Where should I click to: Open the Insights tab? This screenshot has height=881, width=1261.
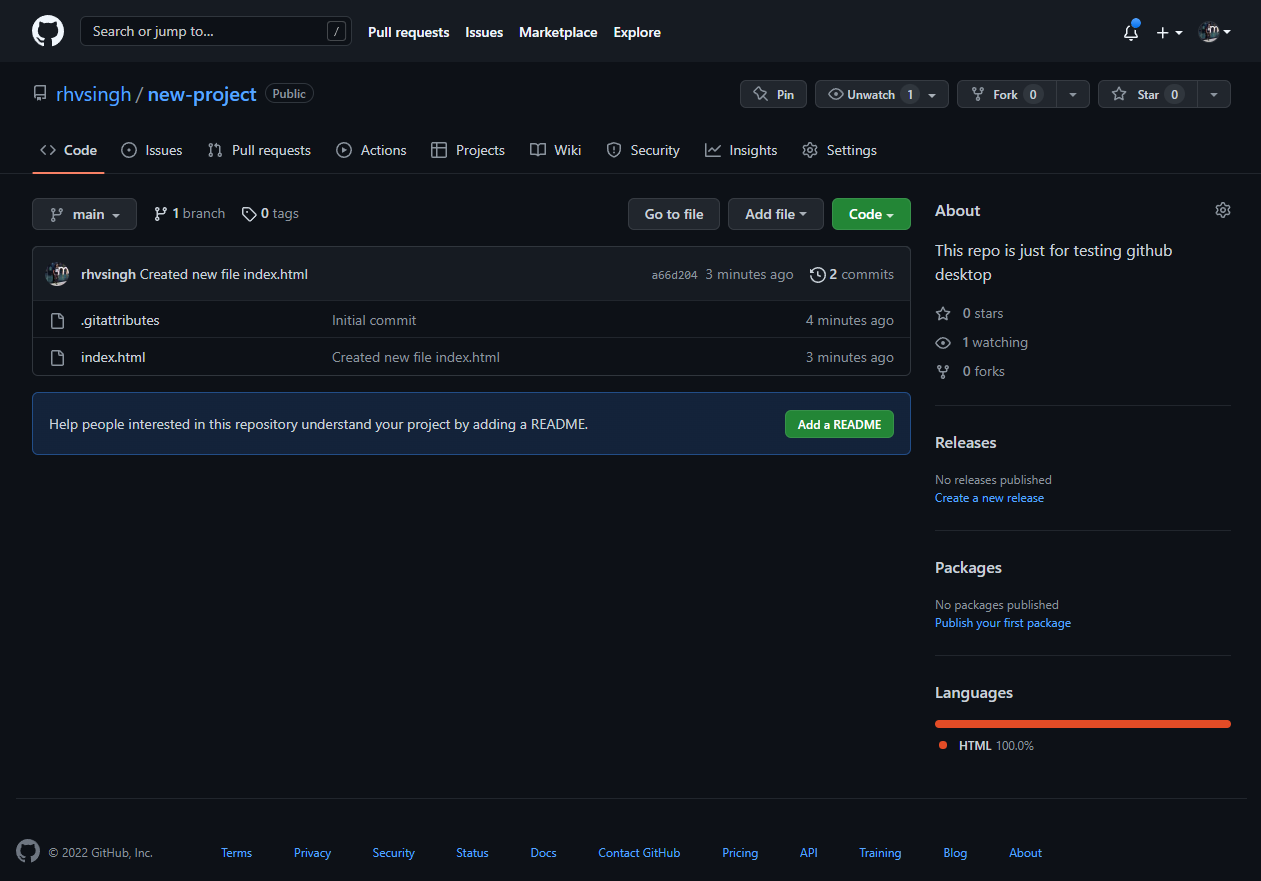[x=741, y=150]
